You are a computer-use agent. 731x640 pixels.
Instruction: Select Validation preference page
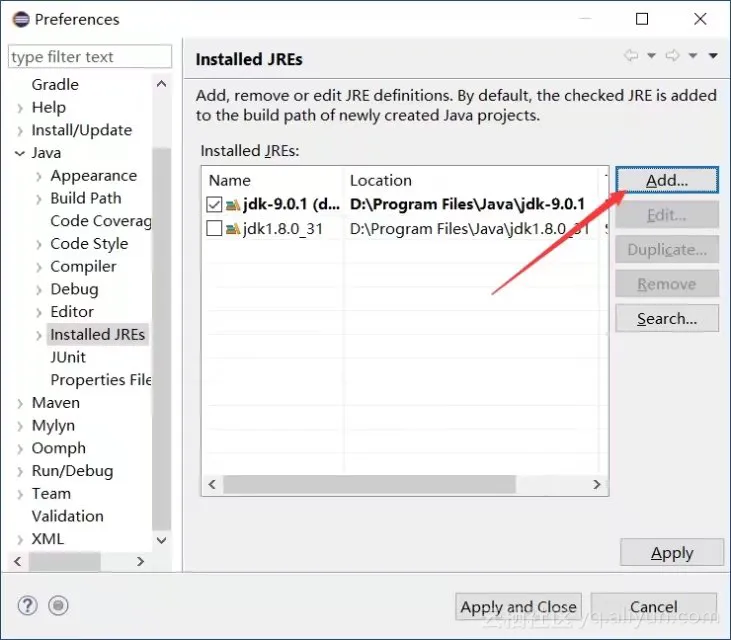[68, 516]
